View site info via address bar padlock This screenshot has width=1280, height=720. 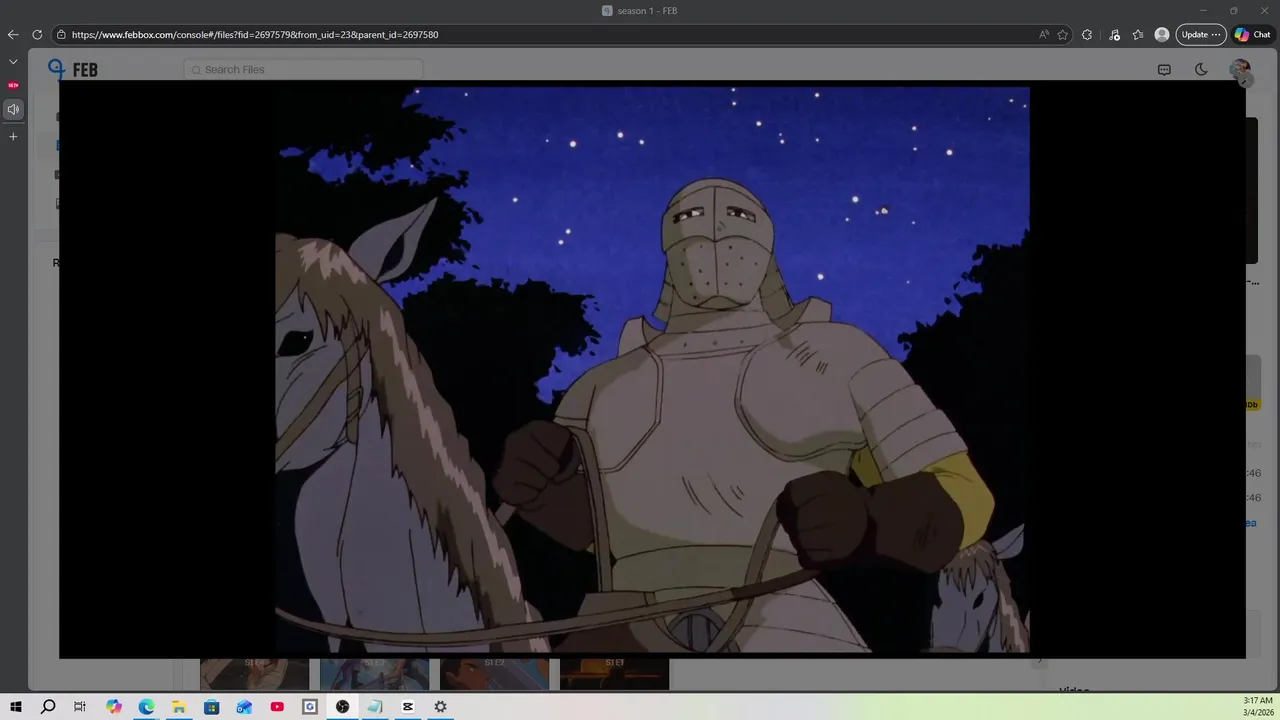61,34
